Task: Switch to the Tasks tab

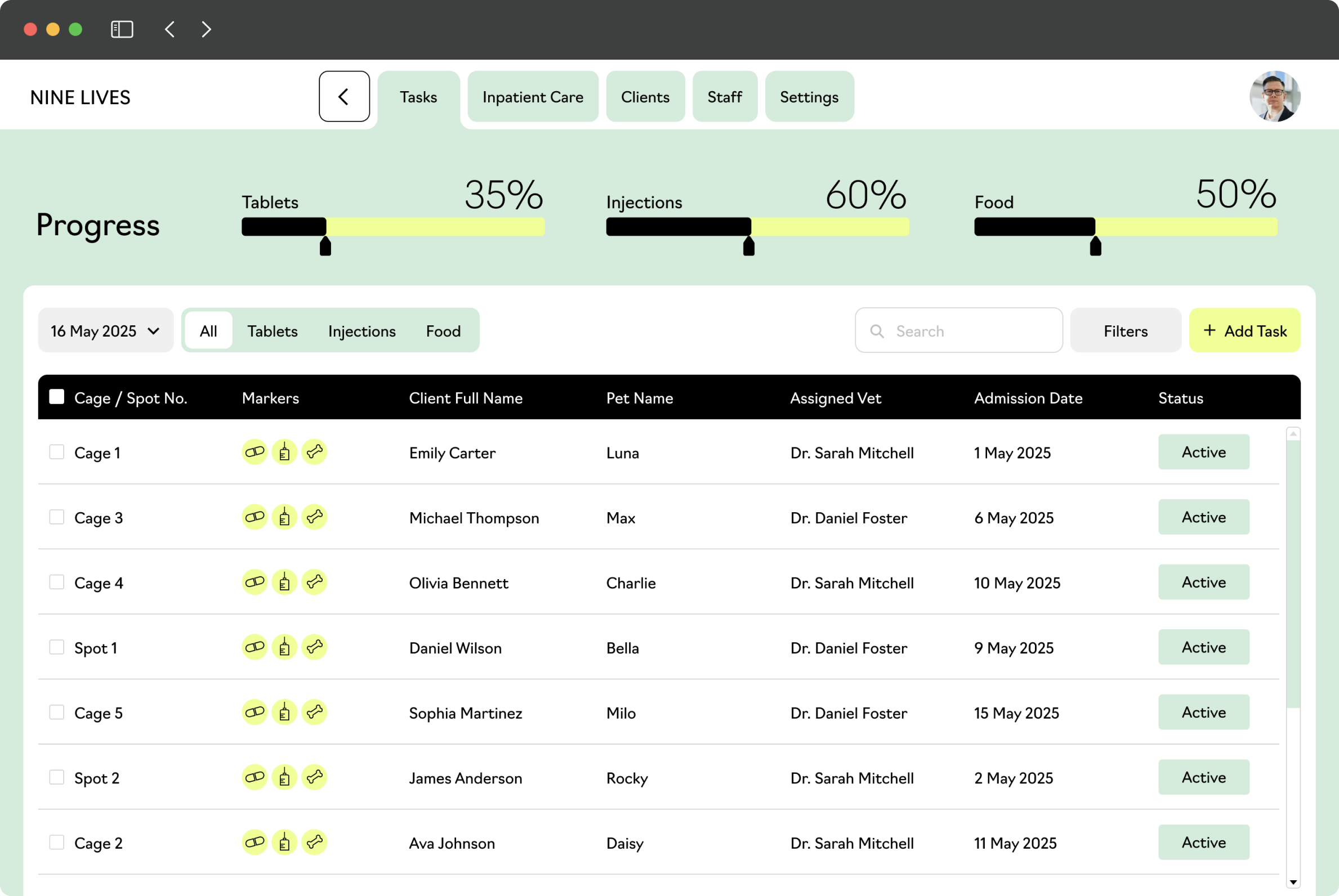Action: [x=418, y=97]
